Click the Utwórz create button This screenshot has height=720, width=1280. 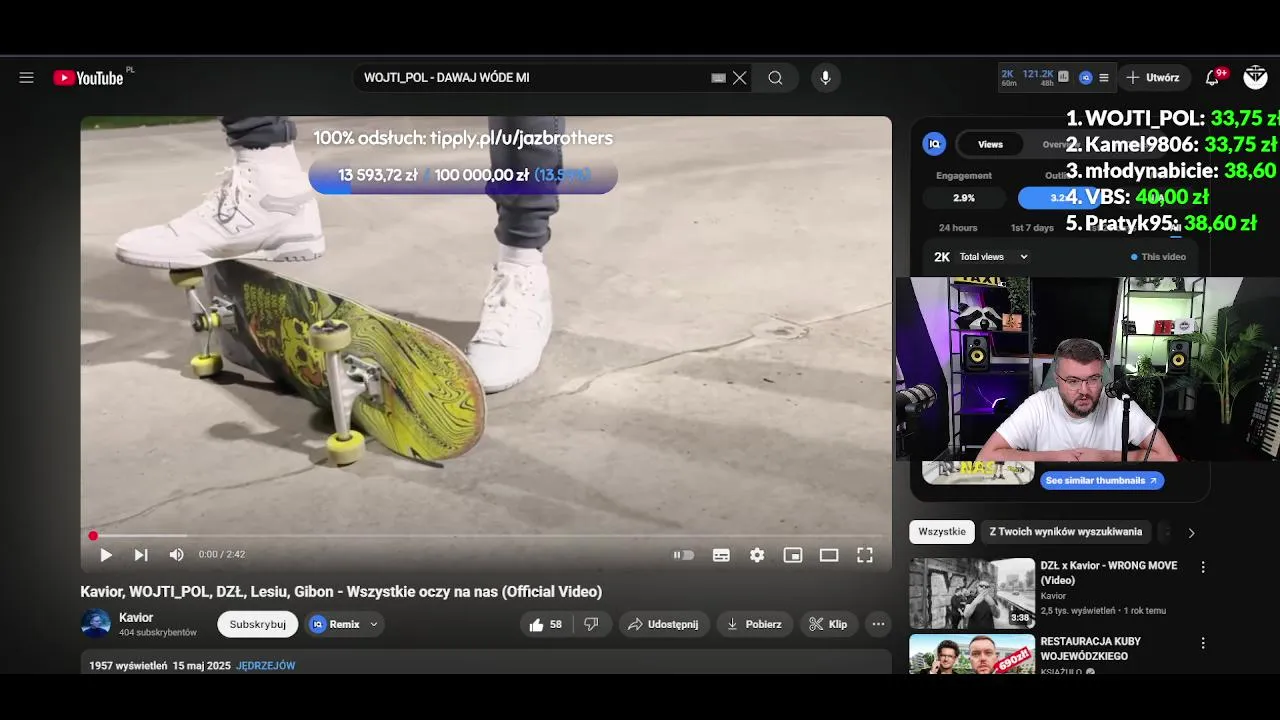(1153, 77)
